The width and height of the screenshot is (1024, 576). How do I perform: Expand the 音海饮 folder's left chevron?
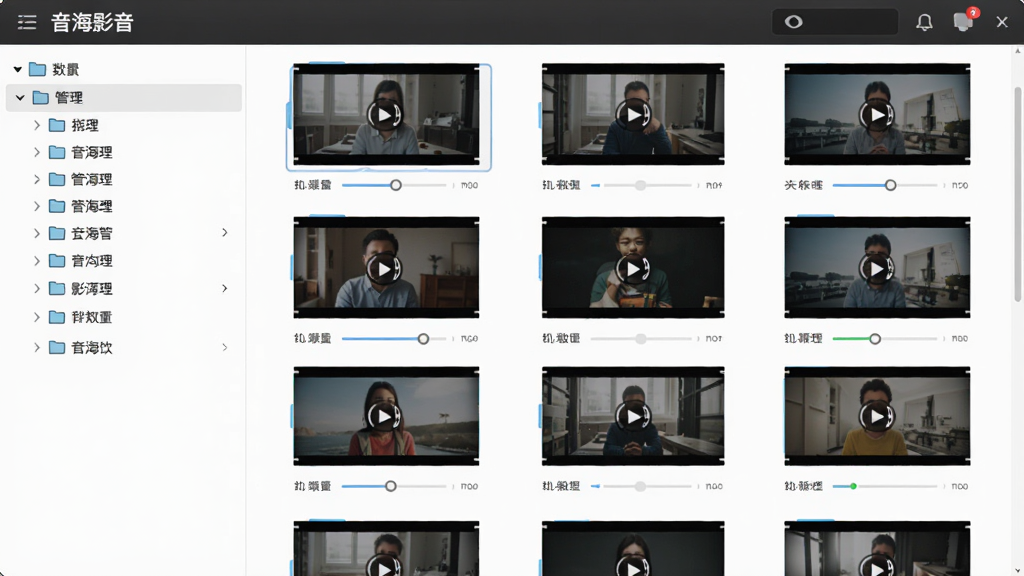pyautogui.click(x=37, y=347)
